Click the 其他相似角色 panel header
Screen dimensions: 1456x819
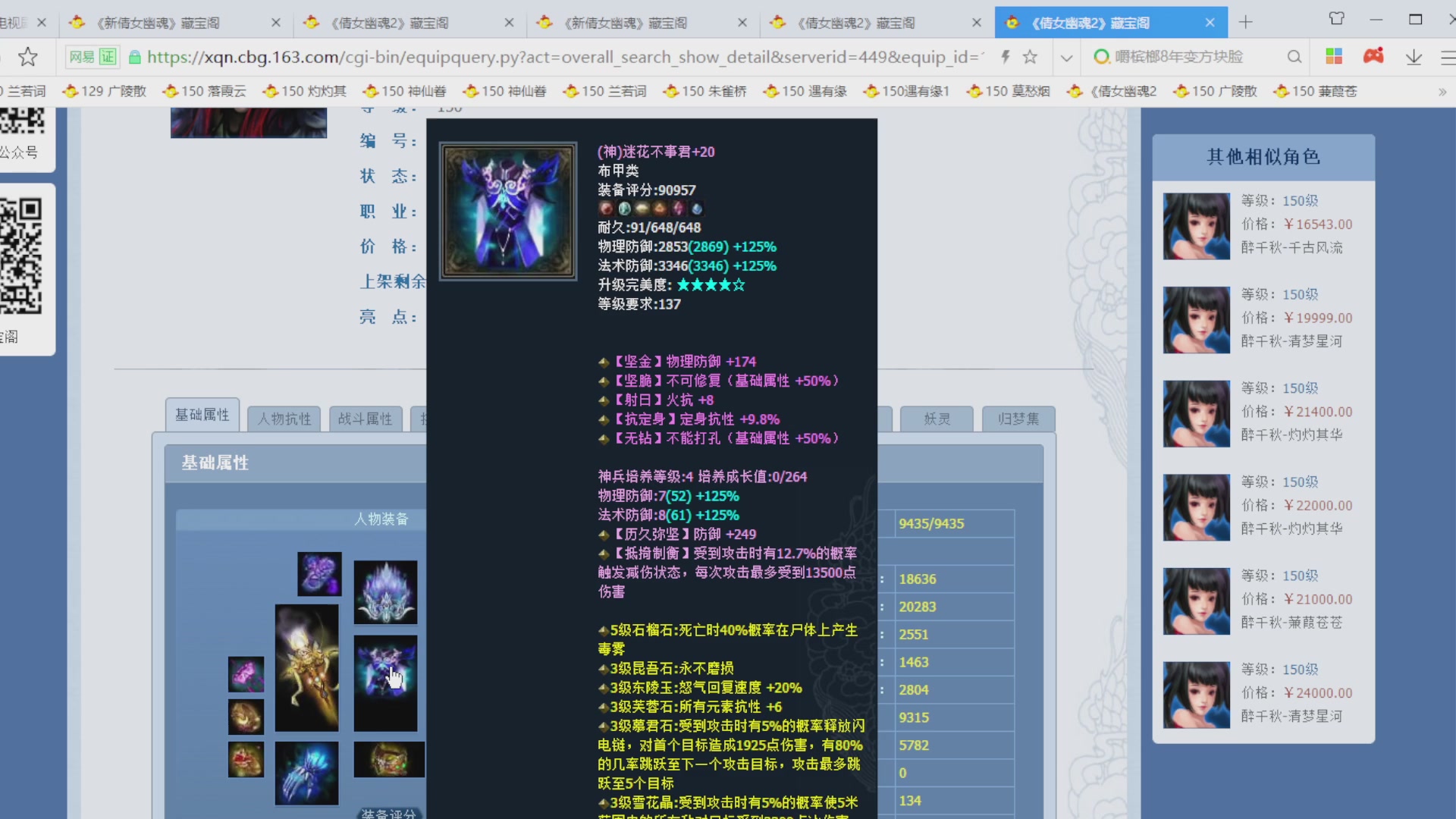click(x=1263, y=157)
